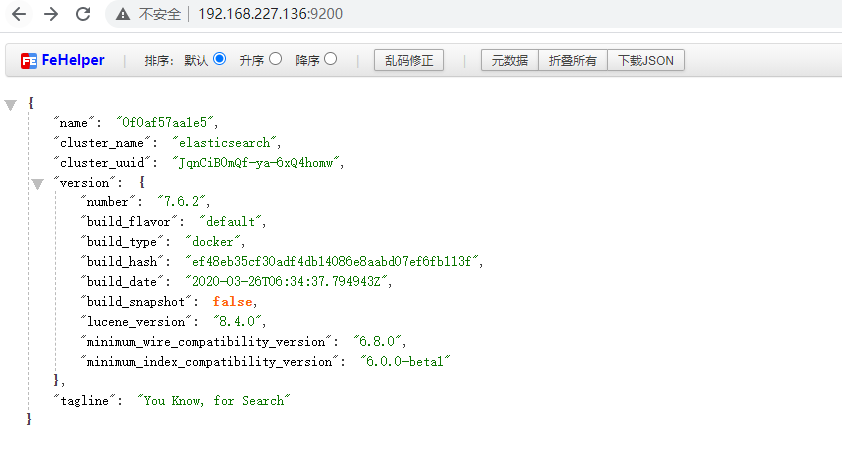Click the build hash value starting ef48eb35
Image resolution: width=842 pixels, height=472 pixels.
pyautogui.click(x=331, y=262)
